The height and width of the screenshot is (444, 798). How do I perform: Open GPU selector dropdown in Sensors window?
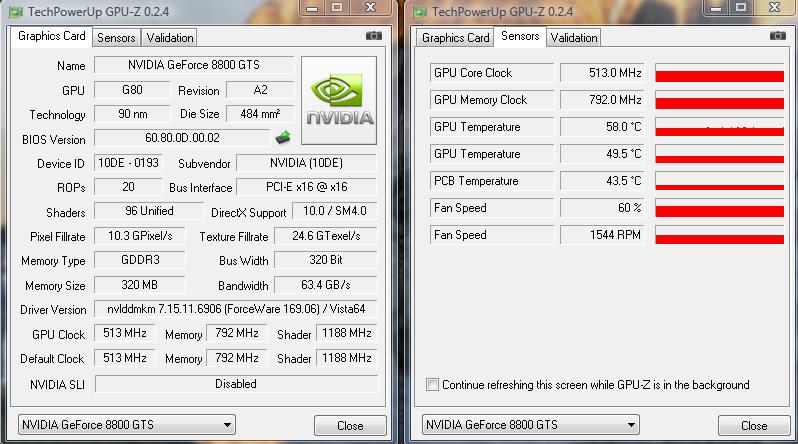tap(531, 425)
